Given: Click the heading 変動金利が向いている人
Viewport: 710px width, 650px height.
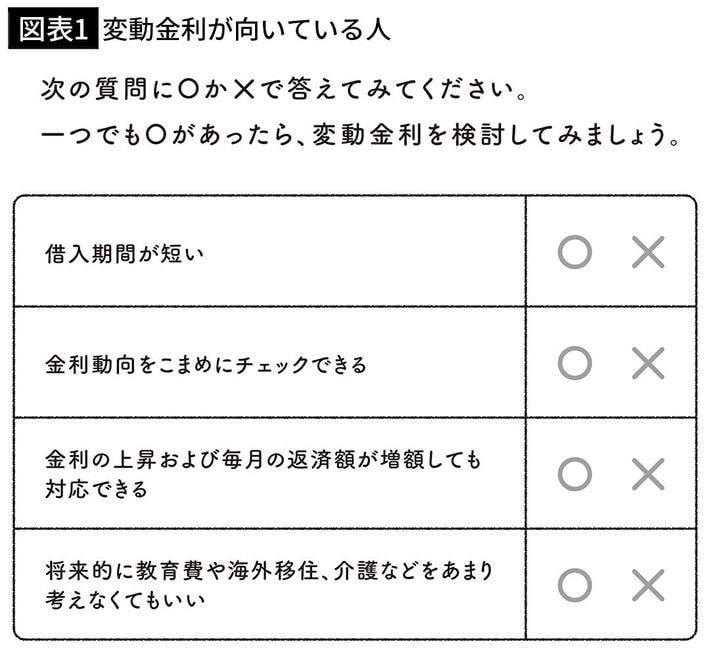Looking at the screenshot, I should 245,30.
